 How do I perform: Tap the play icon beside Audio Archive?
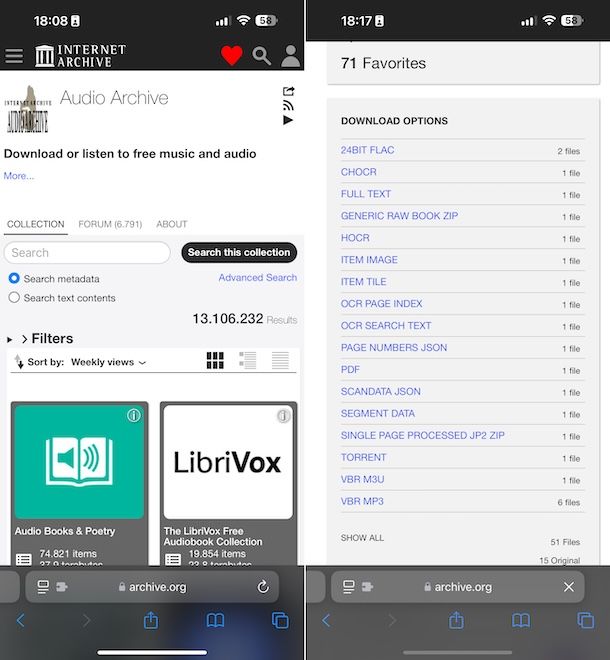tap(288, 120)
